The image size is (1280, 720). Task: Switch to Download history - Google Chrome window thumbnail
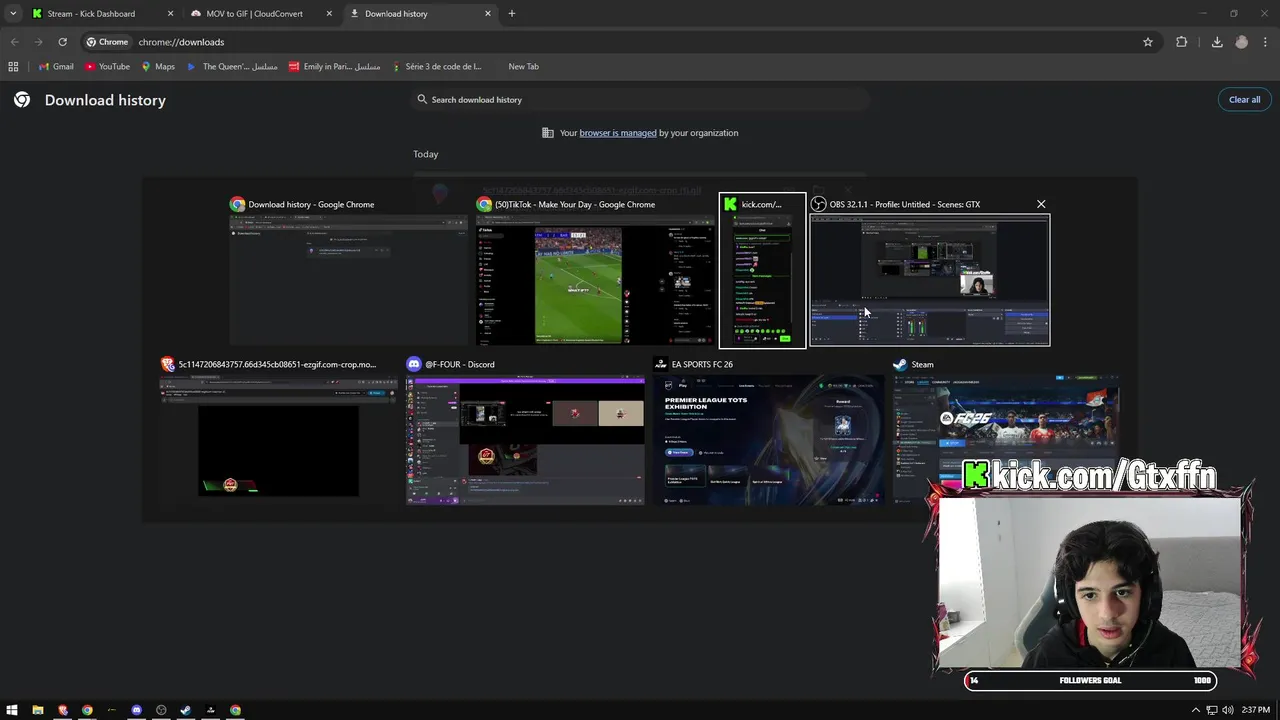[x=348, y=270]
